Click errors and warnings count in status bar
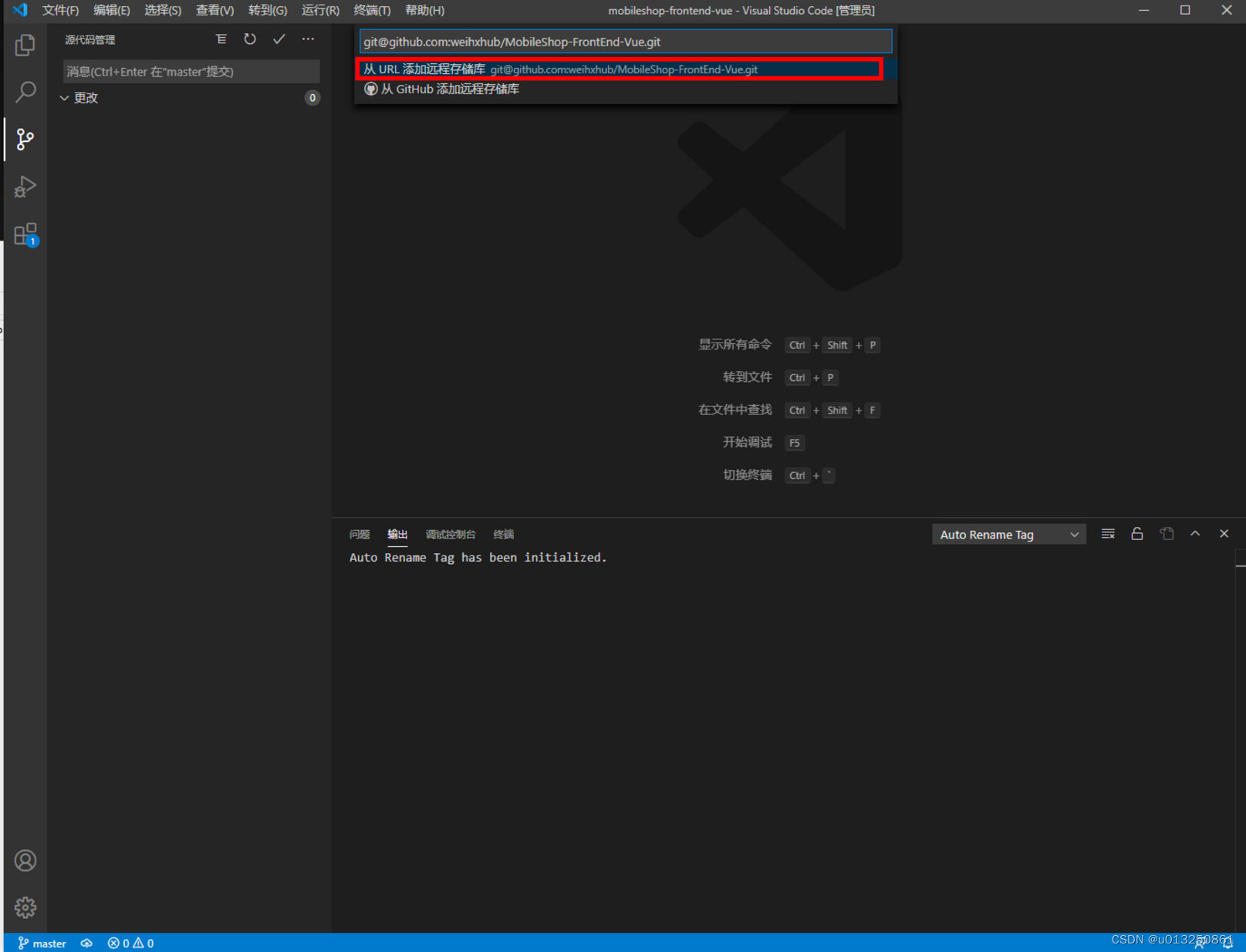Viewport: 1246px width, 952px height. 130,943
